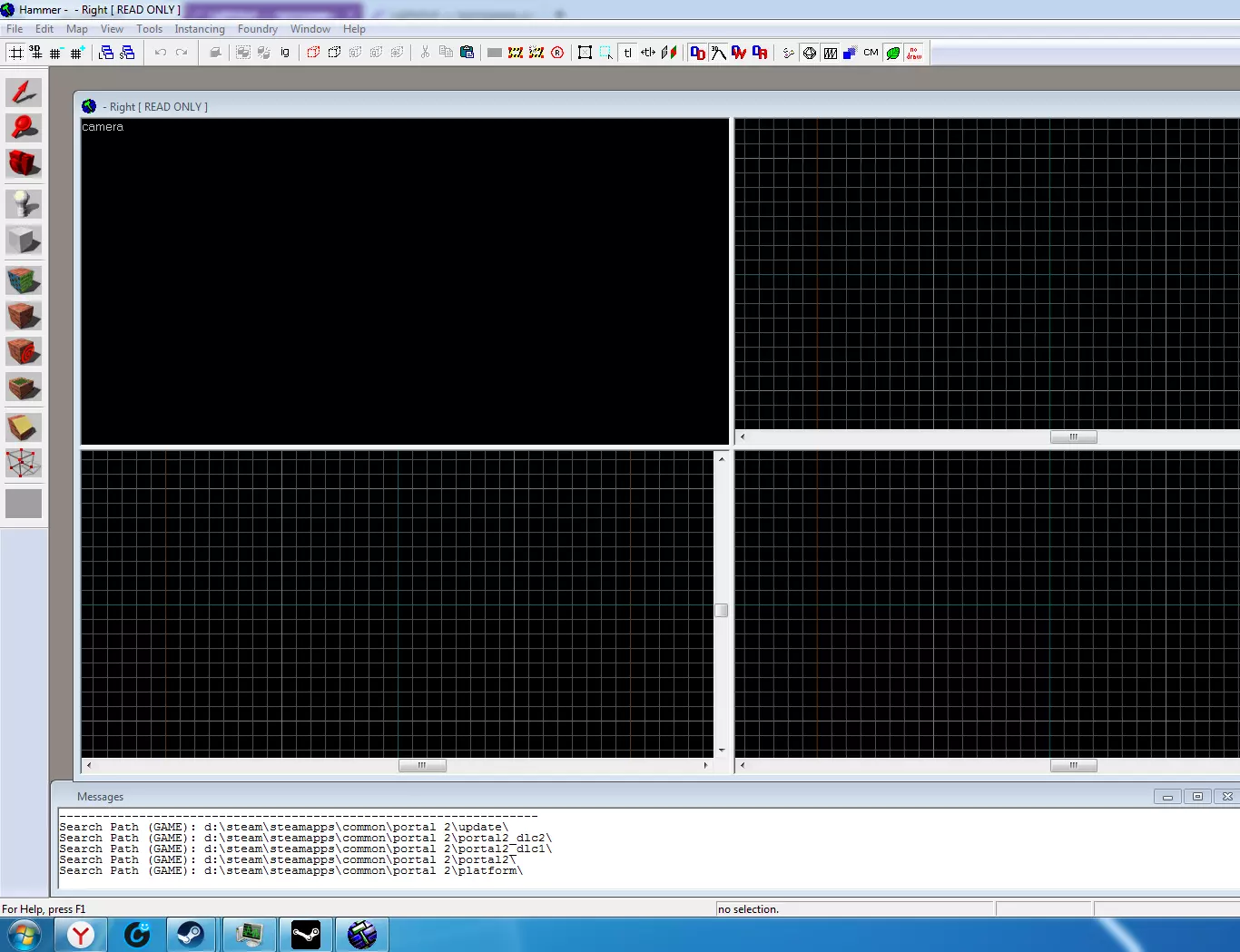The image size is (1240, 952).
Task: Select the Clipping tool
Action: pyautogui.click(x=24, y=427)
